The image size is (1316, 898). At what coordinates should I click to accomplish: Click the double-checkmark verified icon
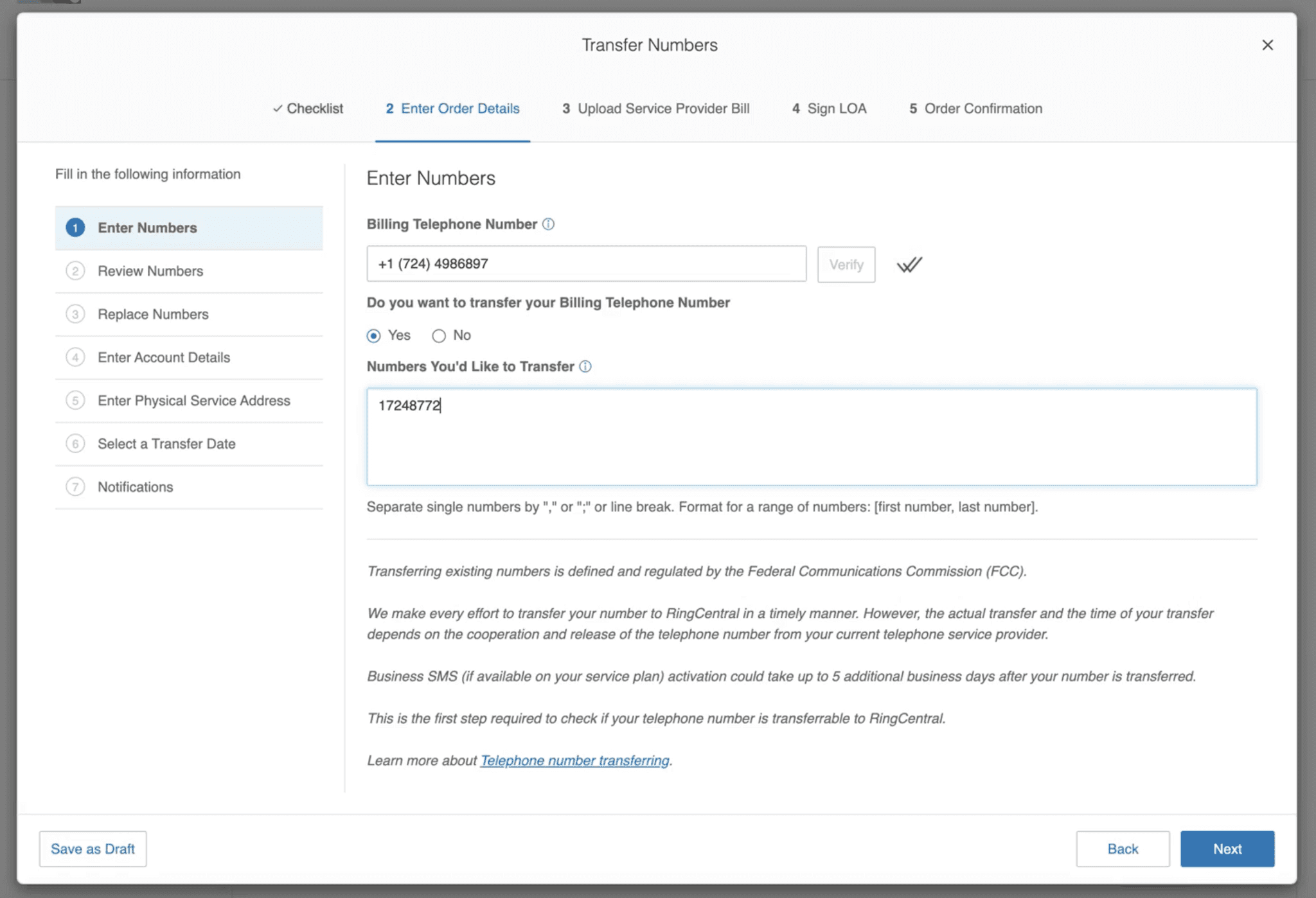click(x=909, y=264)
